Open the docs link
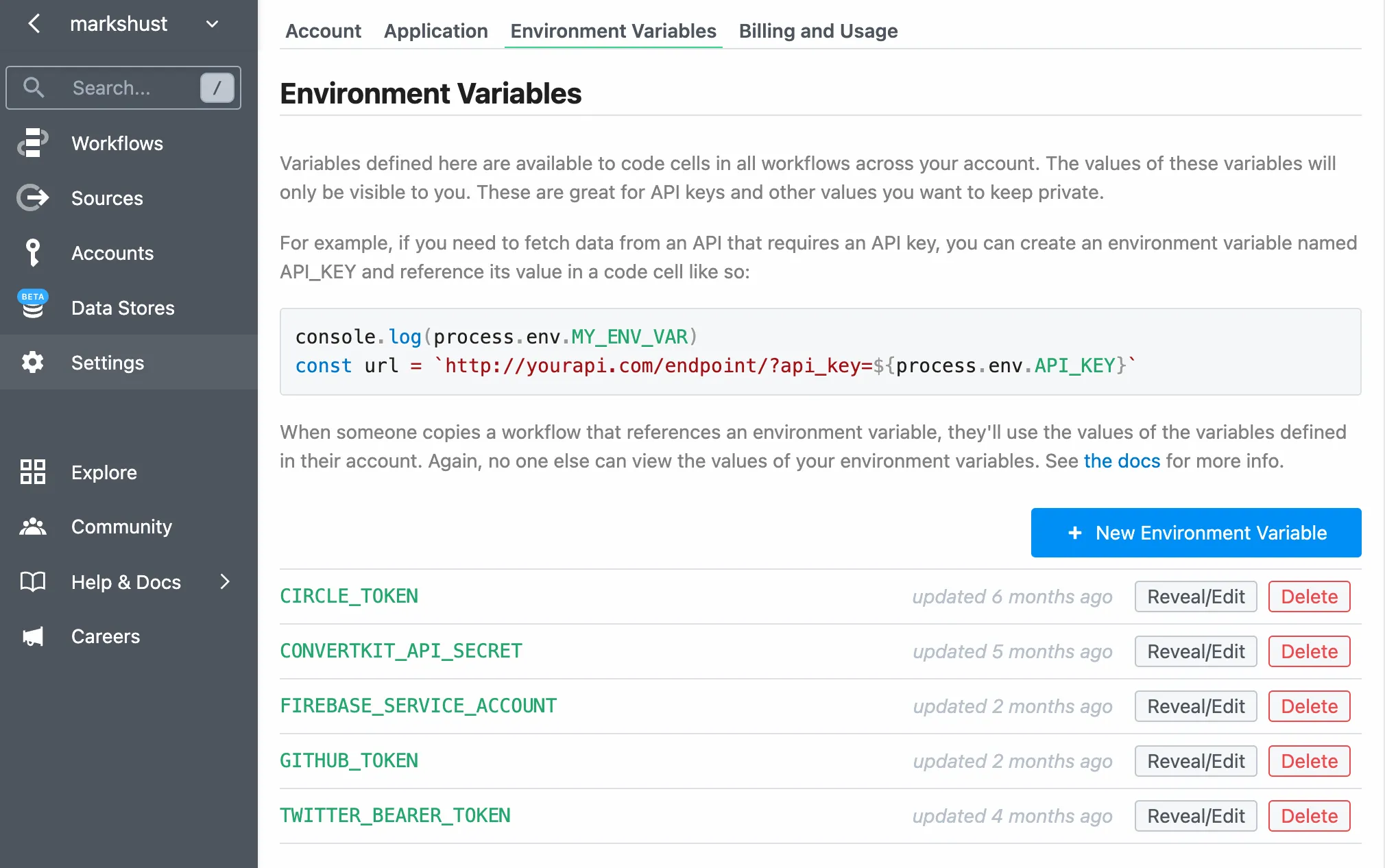The image size is (1385, 868). [x=1121, y=461]
